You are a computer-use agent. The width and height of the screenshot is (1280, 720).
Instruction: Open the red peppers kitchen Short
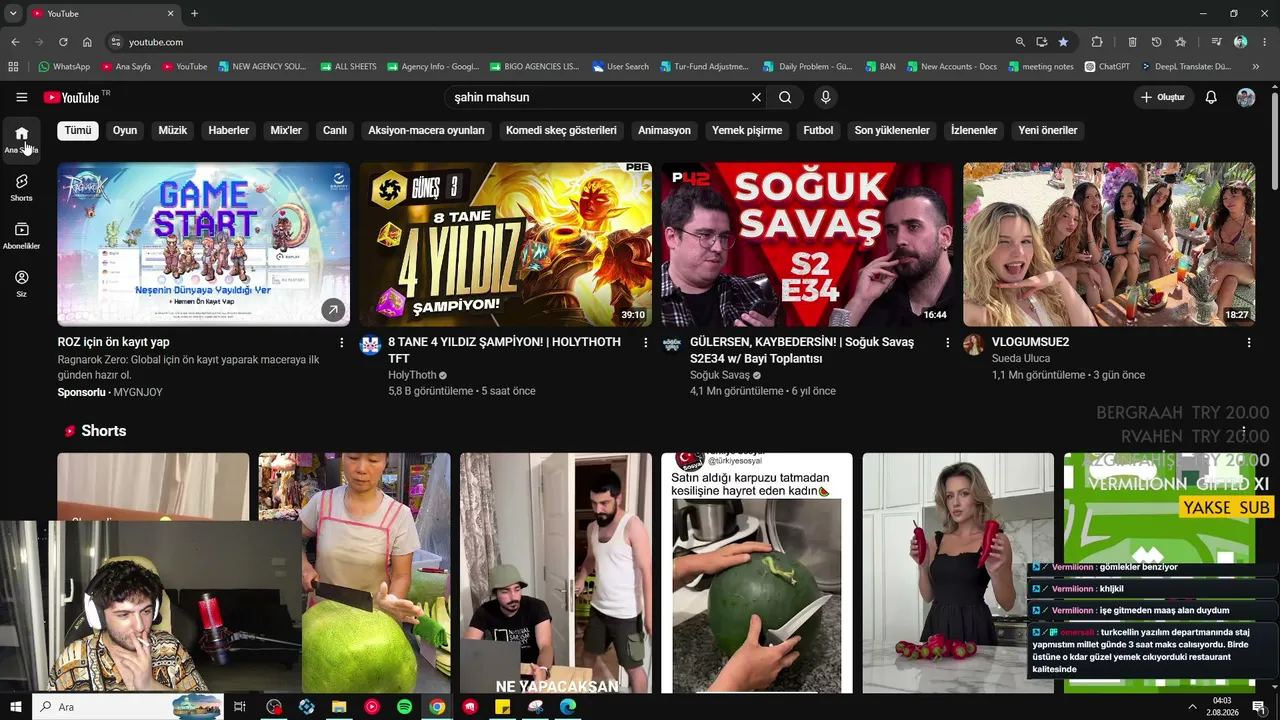[x=958, y=573]
